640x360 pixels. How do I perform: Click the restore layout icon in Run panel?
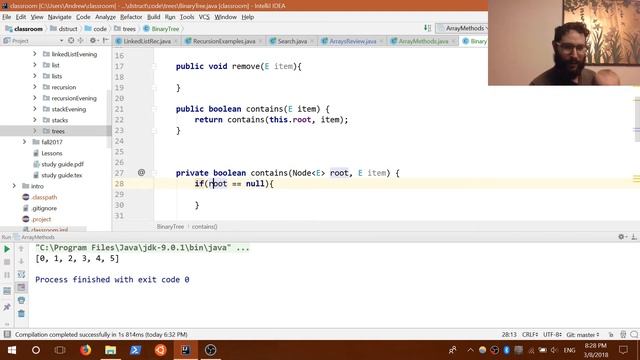[x=7, y=291]
